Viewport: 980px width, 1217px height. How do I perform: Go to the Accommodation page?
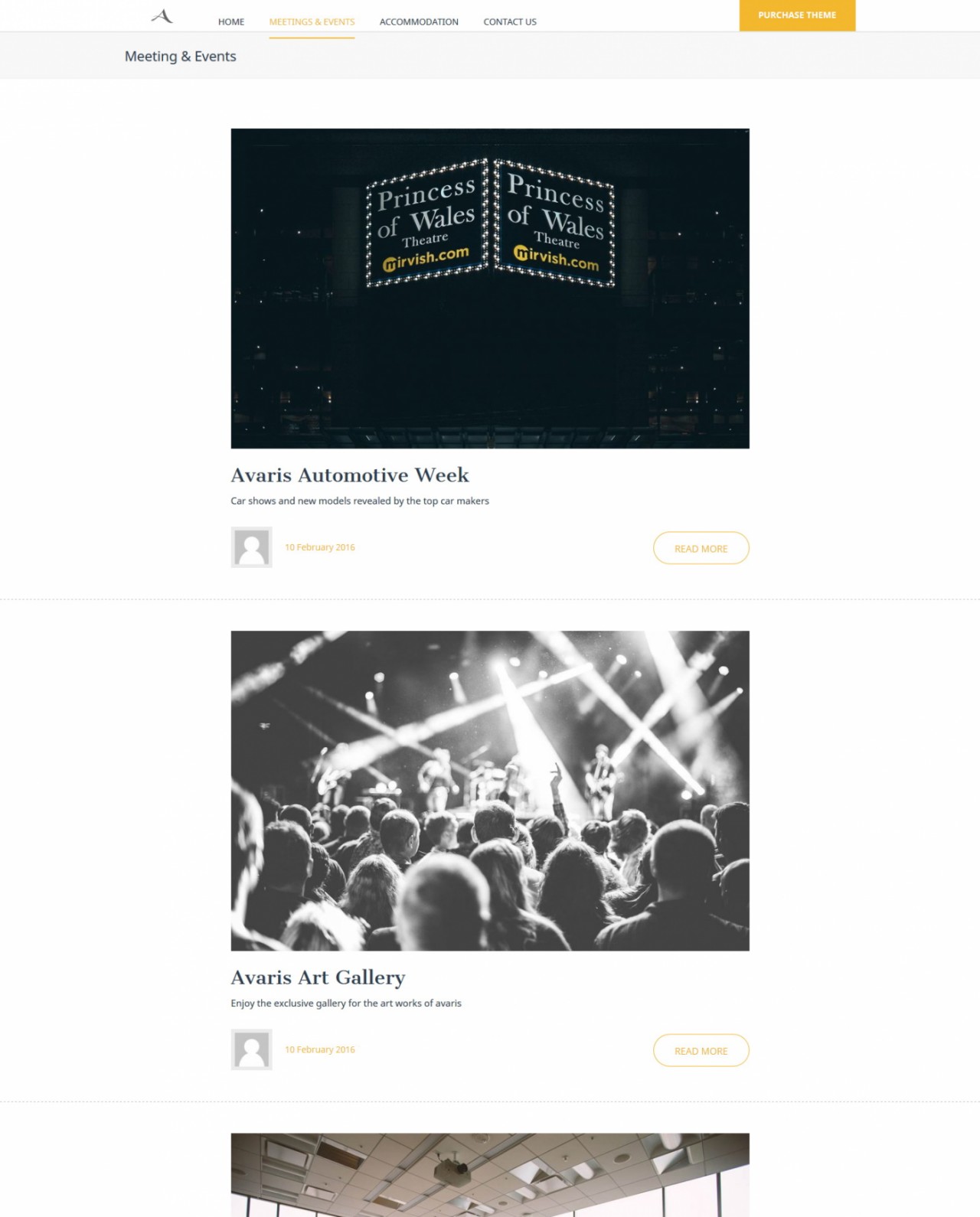(419, 21)
